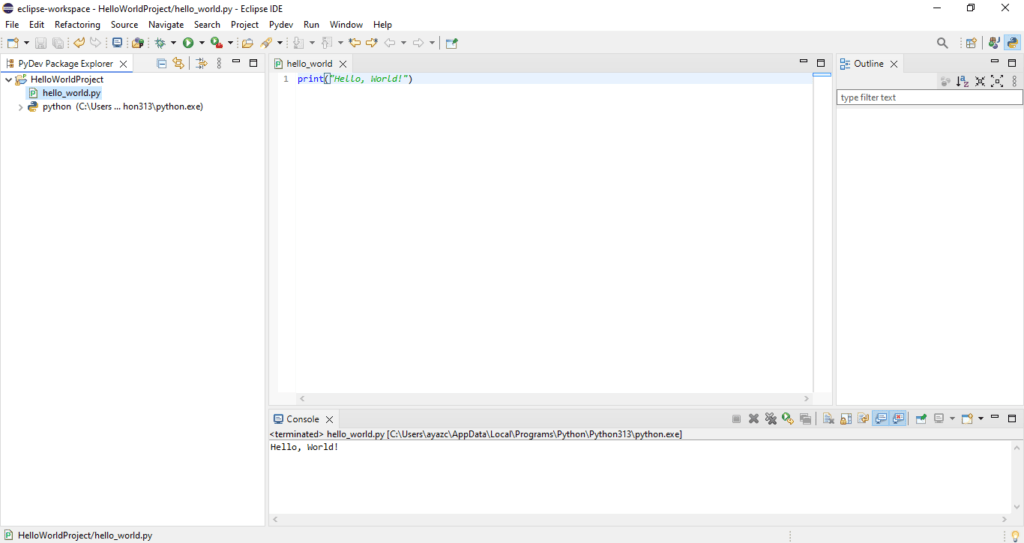This screenshot has height=543, width=1024.
Task: Click the Last Edit Location icon
Action: pos(355,43)
